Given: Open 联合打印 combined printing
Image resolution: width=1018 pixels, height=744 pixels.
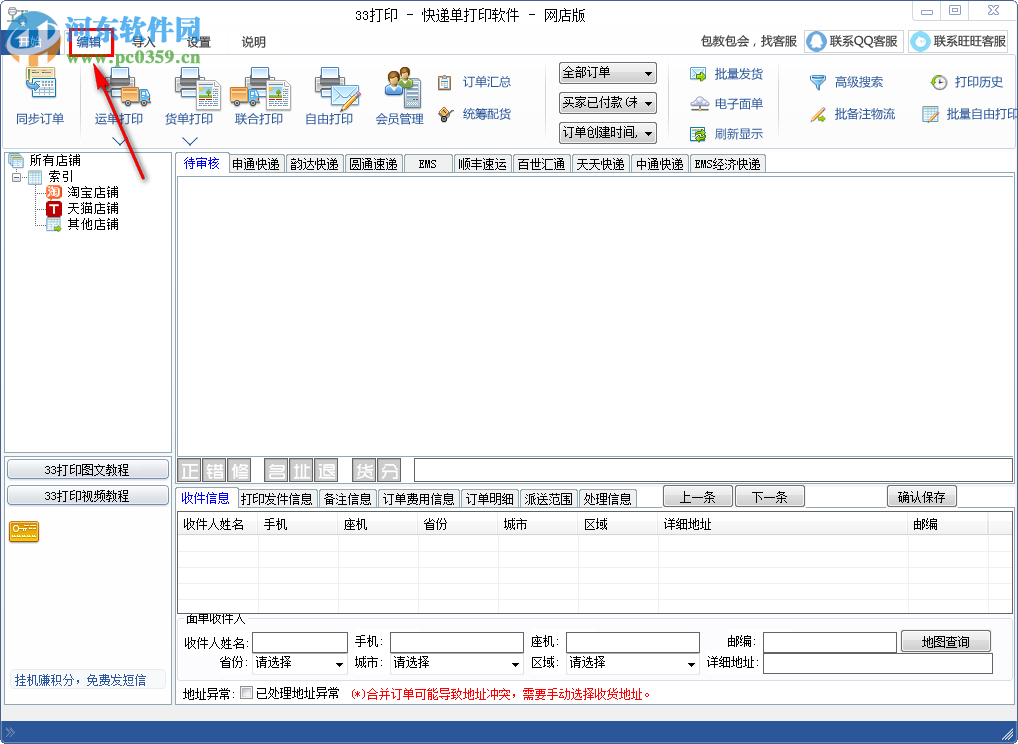Looking at the screenshot, I should [x=260, y=96].
